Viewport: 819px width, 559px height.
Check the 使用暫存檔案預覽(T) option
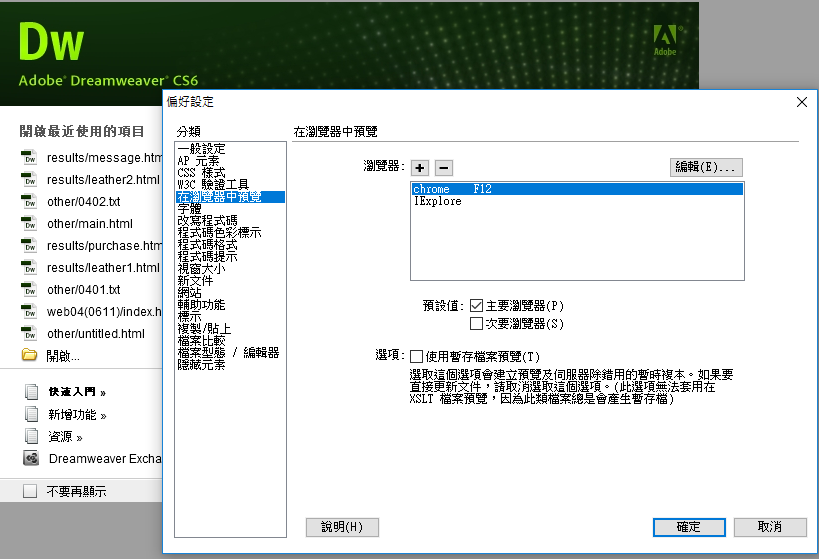pyautogui.click(x=417, y=356)
